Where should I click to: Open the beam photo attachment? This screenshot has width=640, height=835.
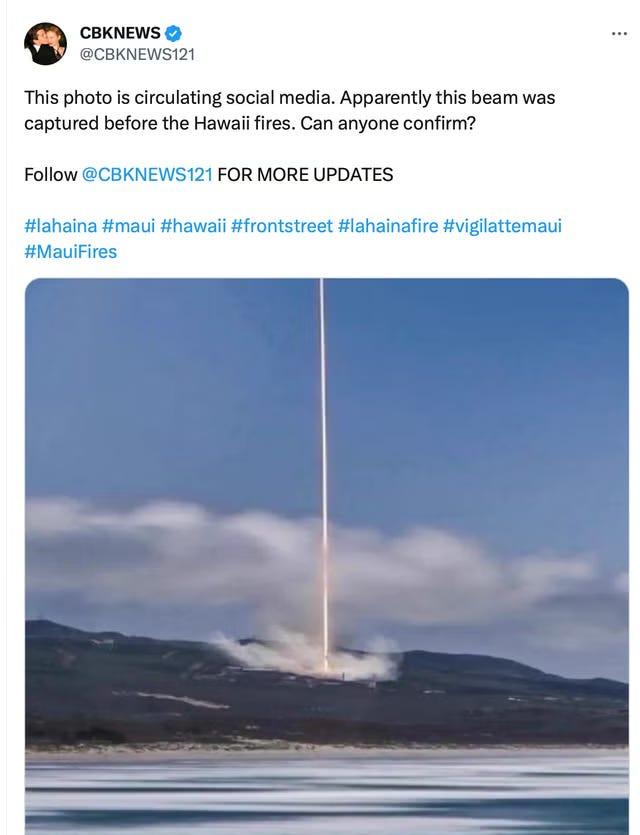326,556
